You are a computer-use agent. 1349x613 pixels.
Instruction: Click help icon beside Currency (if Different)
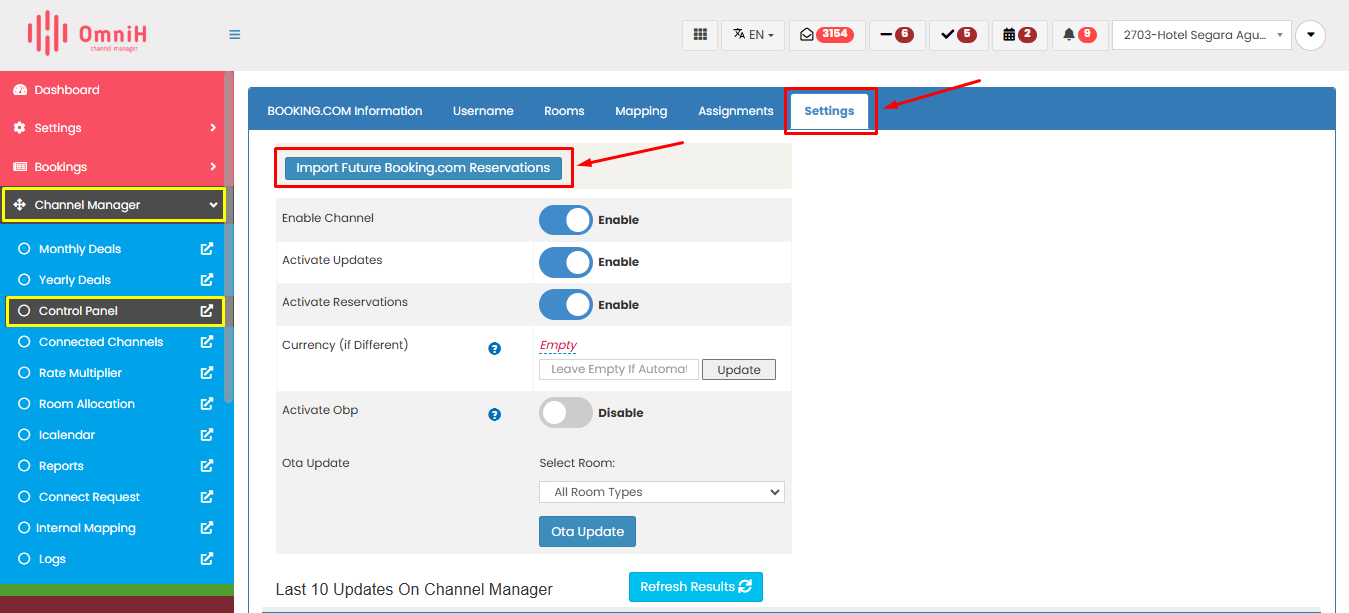coord(494,349)
